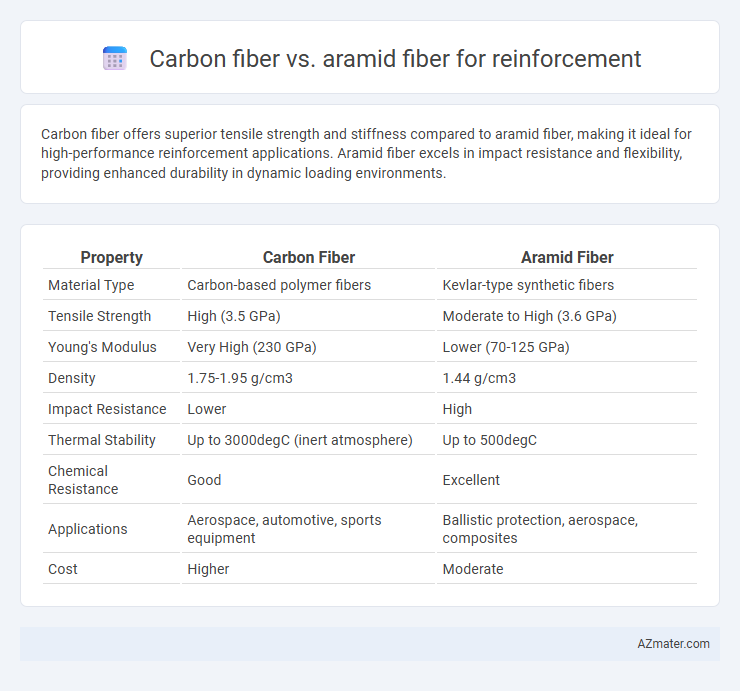
Task: Select the '1.75-1.95 g/cm3' cell
Action: pyautogui.click(x=240, y=378)
